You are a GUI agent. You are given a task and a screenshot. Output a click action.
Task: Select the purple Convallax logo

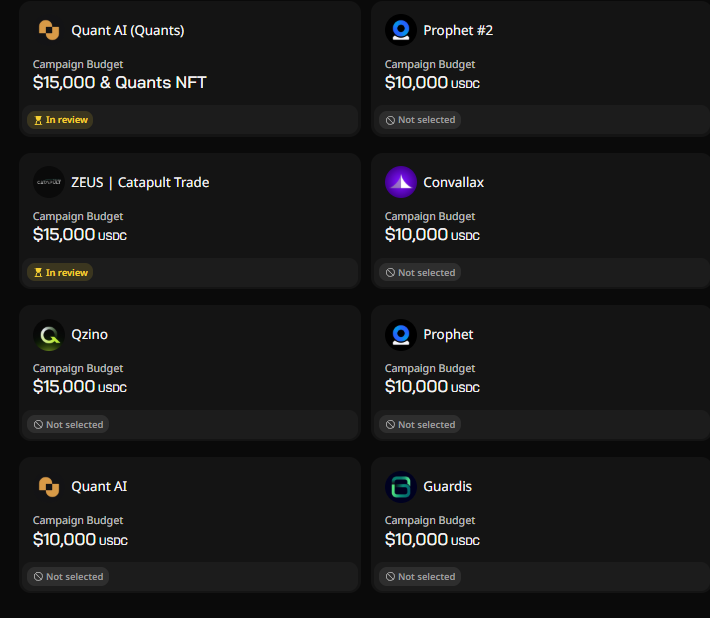(x=401, y=182)
